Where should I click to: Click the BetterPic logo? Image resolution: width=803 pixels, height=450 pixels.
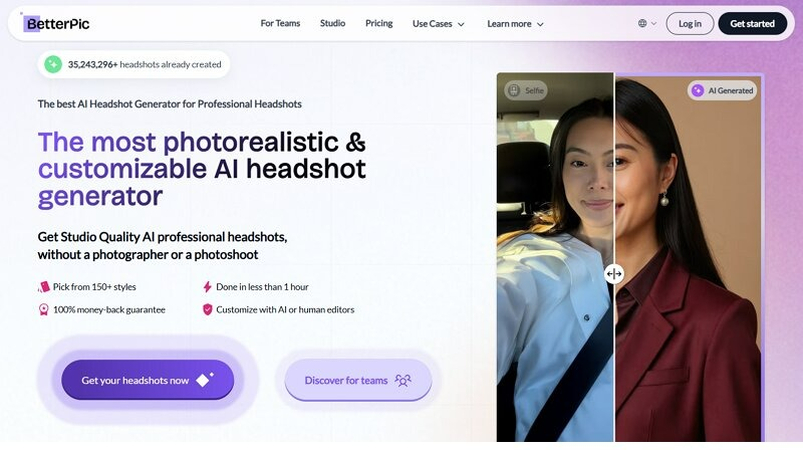56,24
